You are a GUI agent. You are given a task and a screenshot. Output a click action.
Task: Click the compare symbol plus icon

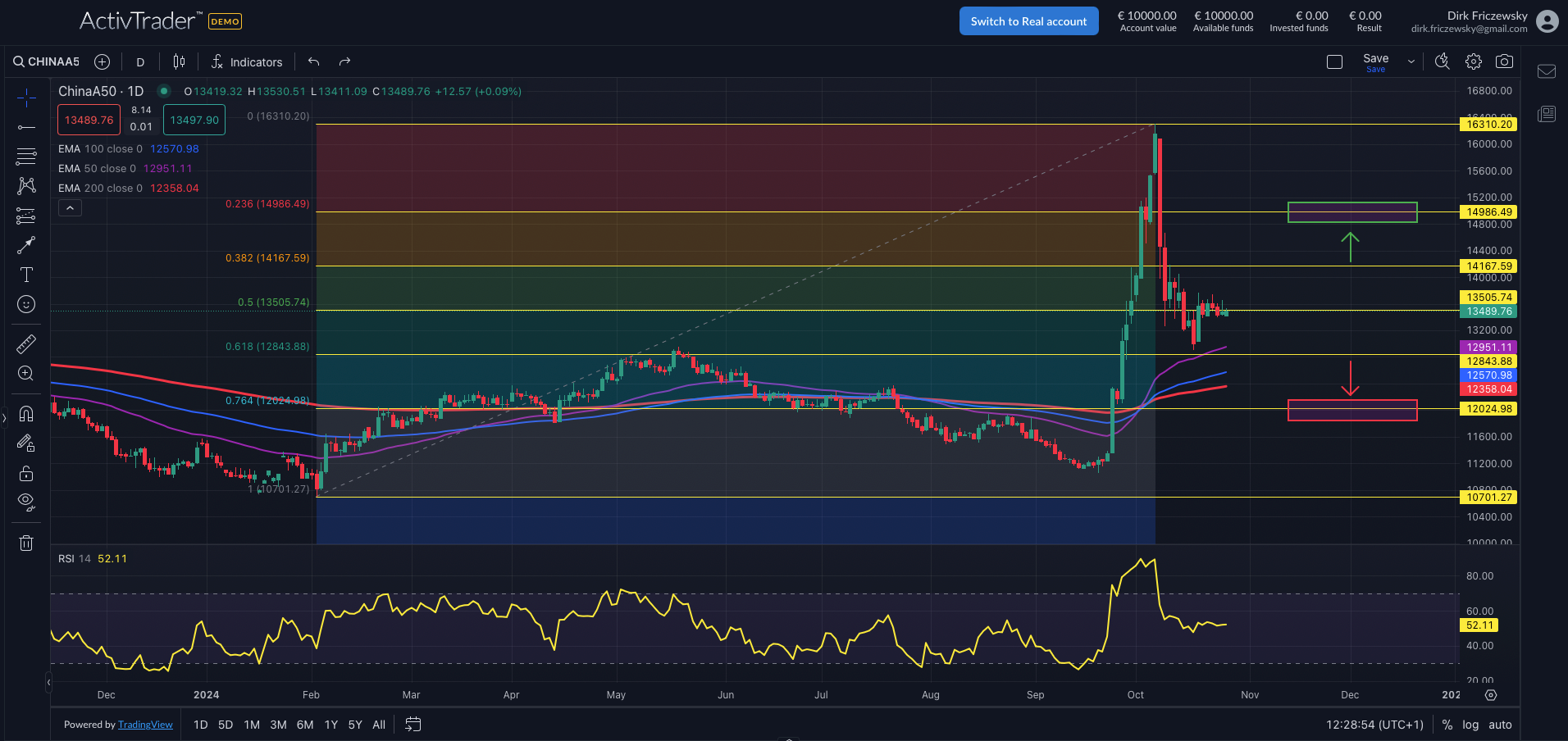[x=102, y=61]
